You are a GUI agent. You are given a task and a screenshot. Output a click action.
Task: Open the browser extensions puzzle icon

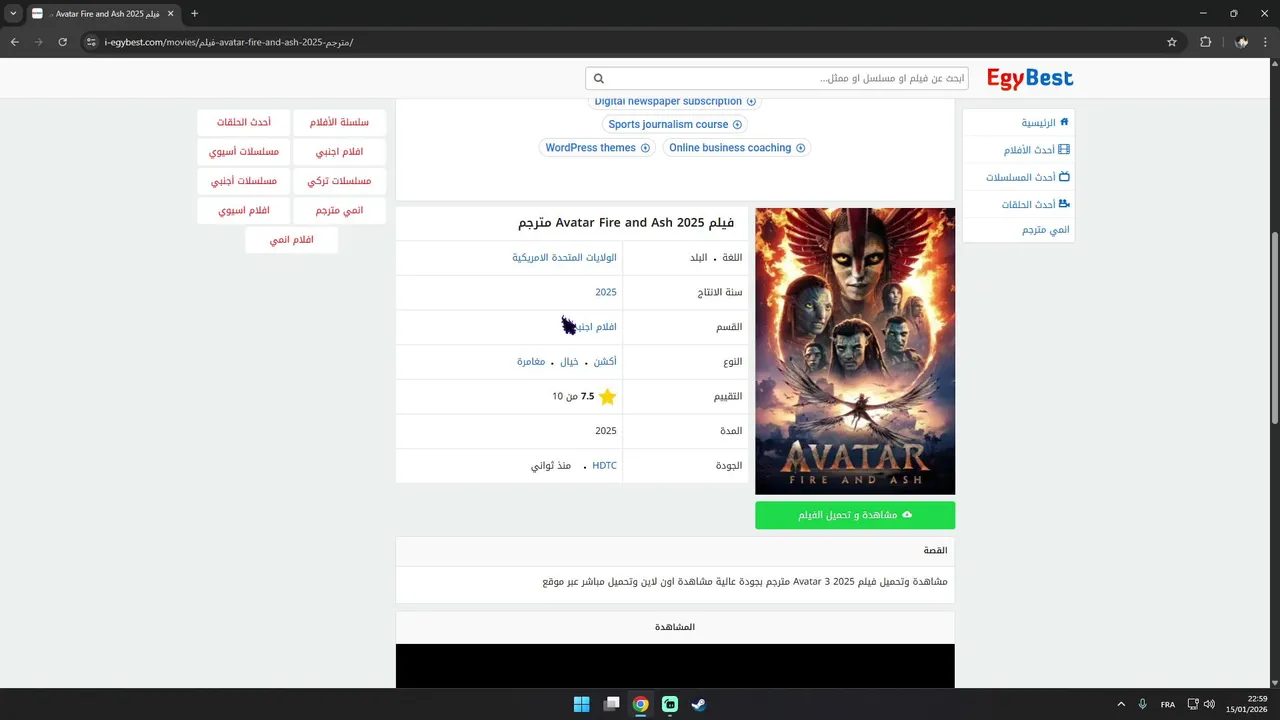coord(1205,42)
